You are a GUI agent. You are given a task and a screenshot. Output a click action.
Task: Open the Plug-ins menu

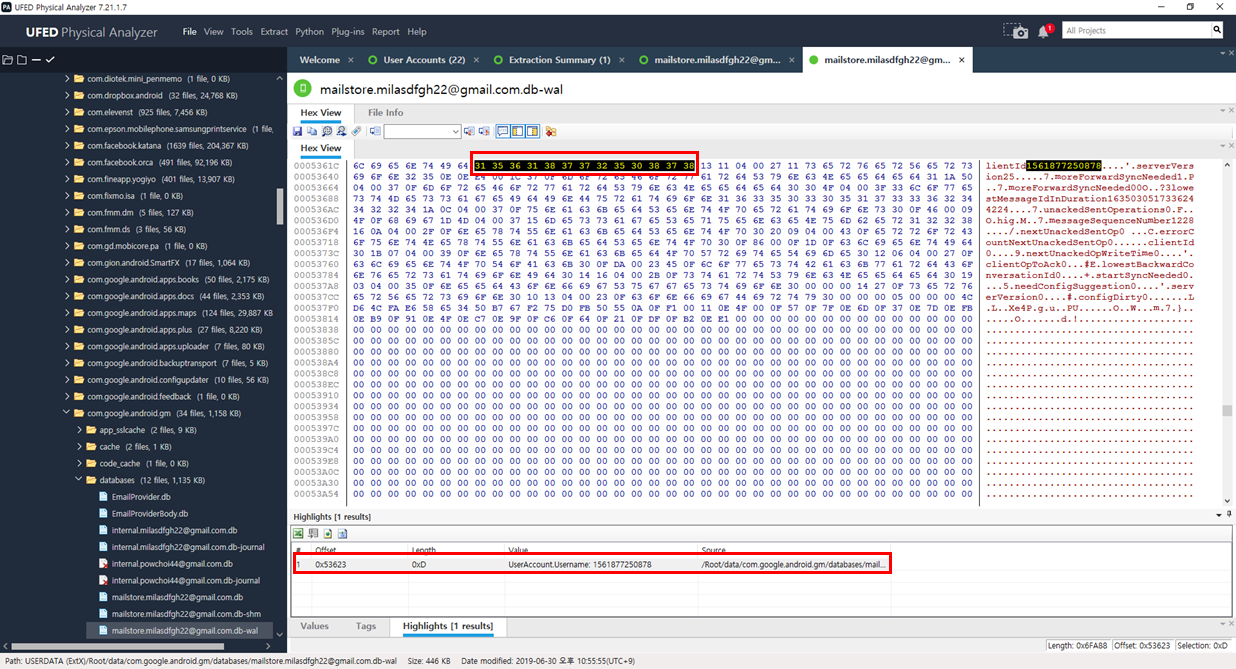coord(348,32)
